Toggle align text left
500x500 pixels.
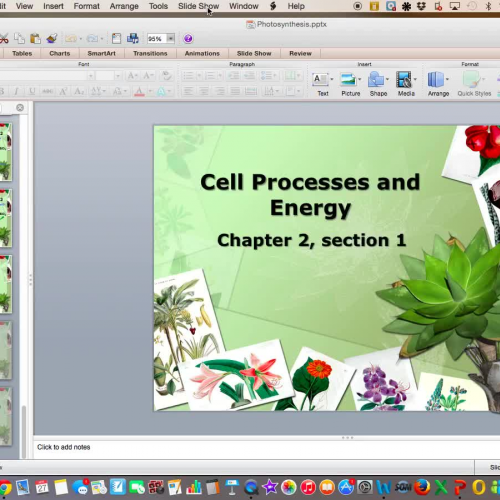(188, 91)
